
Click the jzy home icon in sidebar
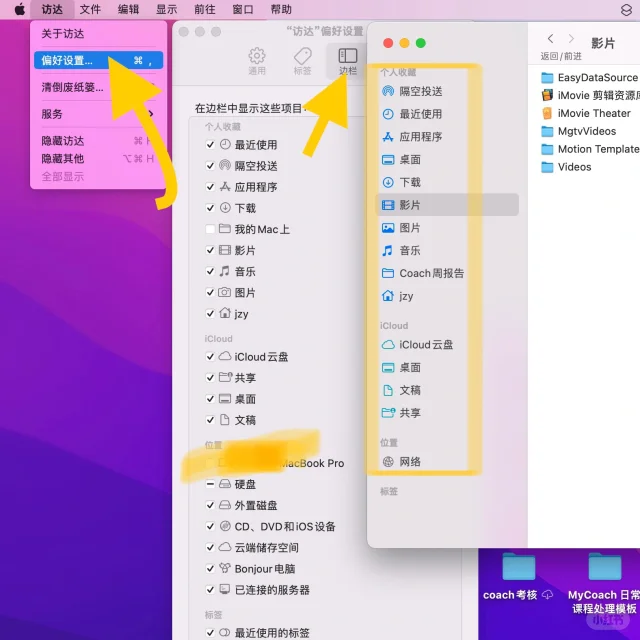click(388, 296)
